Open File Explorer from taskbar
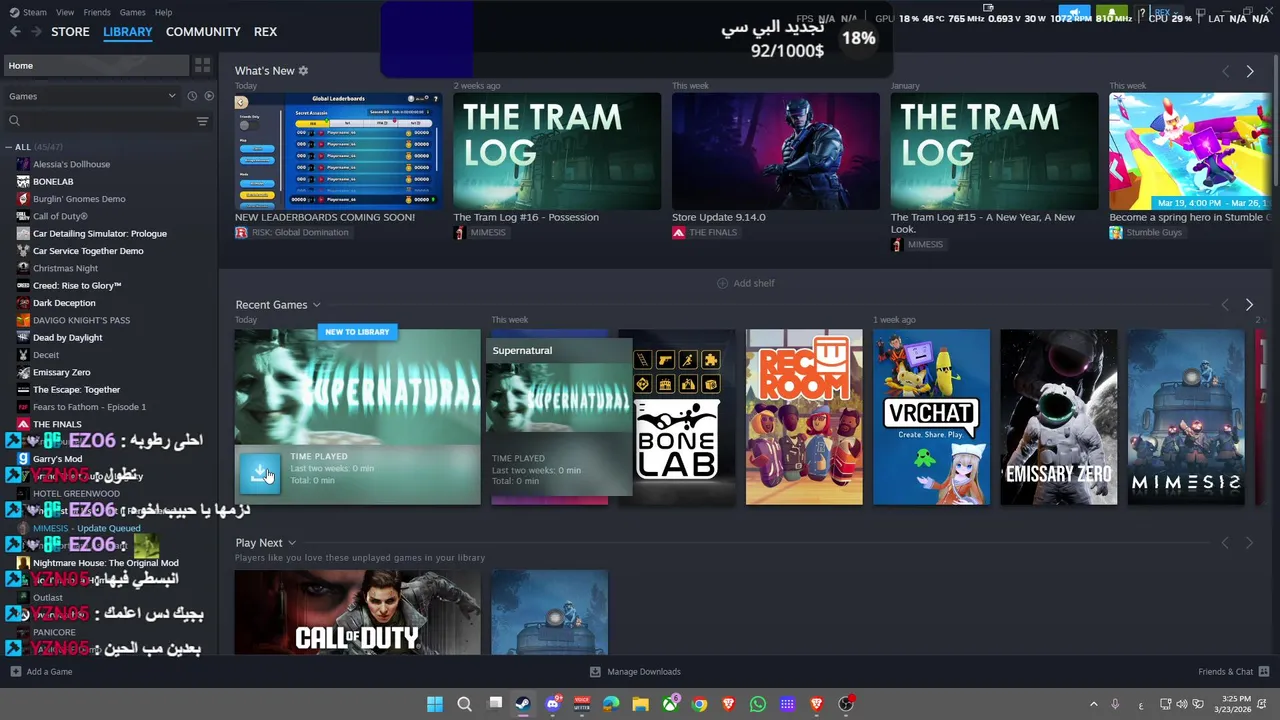The width and height of the screenshot is (1280, 720). (640, 704)
